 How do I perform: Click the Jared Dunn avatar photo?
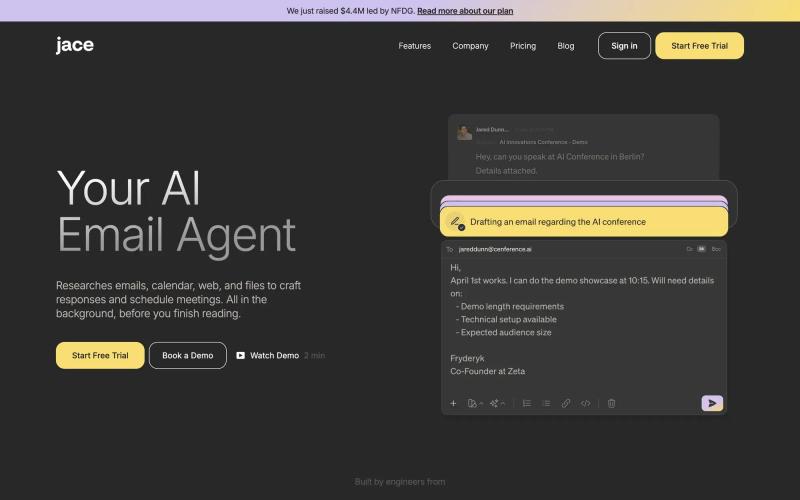click(464, 133)
